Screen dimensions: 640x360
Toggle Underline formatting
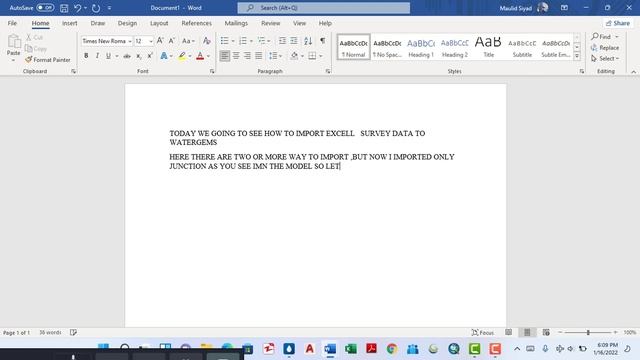[x=108, y=56]
